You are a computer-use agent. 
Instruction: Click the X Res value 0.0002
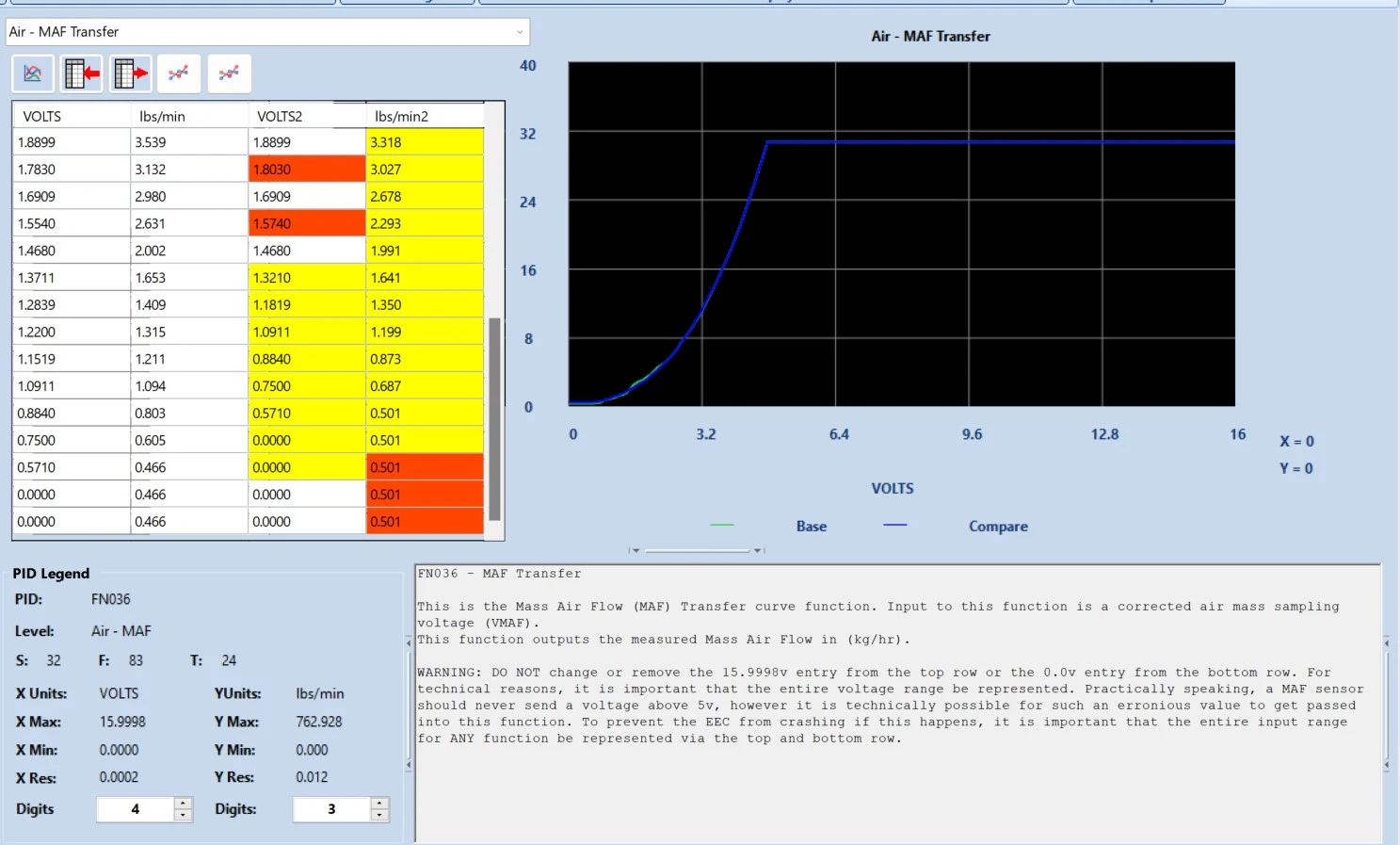[x=119, y=777]
